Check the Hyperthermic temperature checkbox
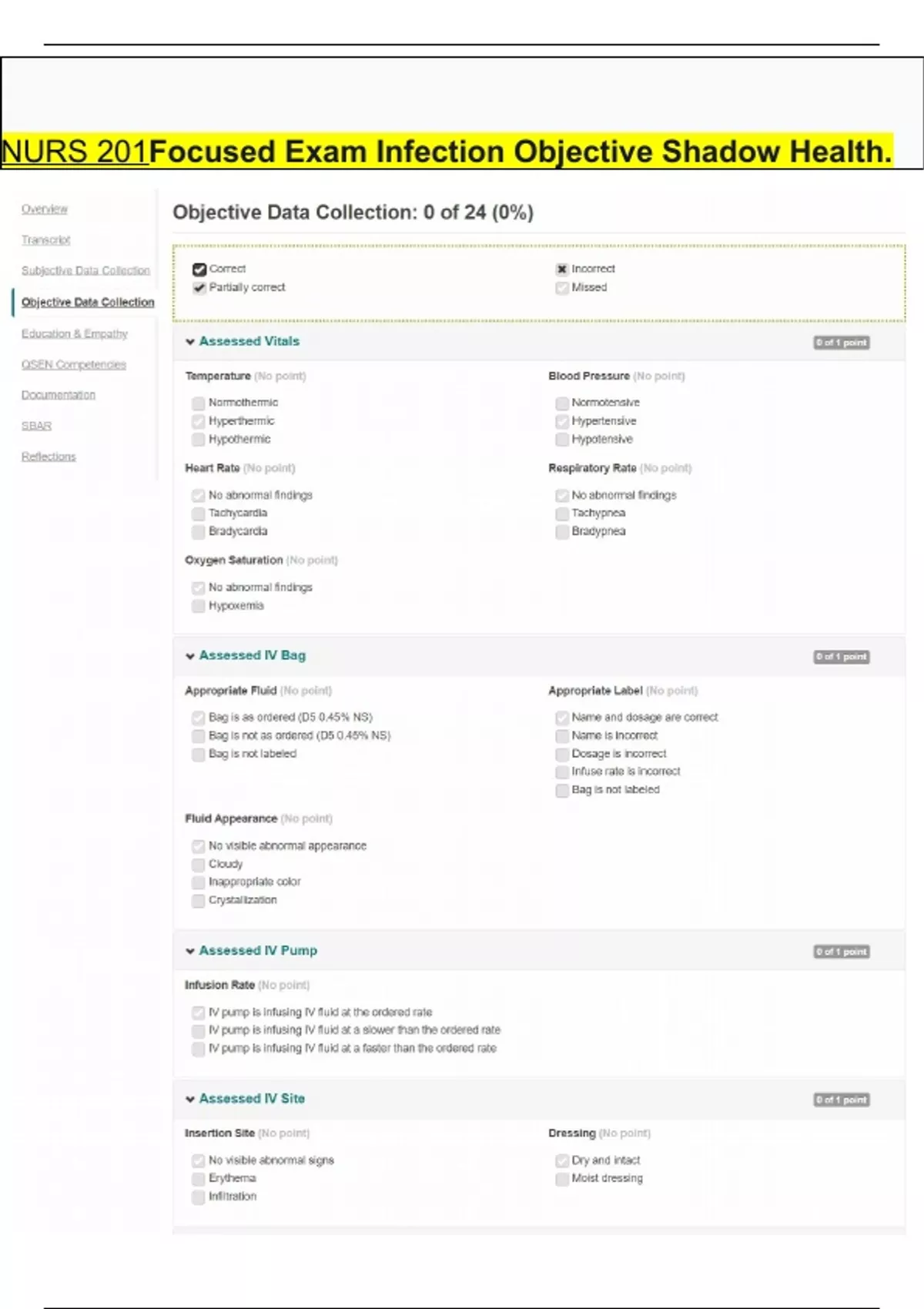Viewport: 924px width, 1309px height. (199, 421)
